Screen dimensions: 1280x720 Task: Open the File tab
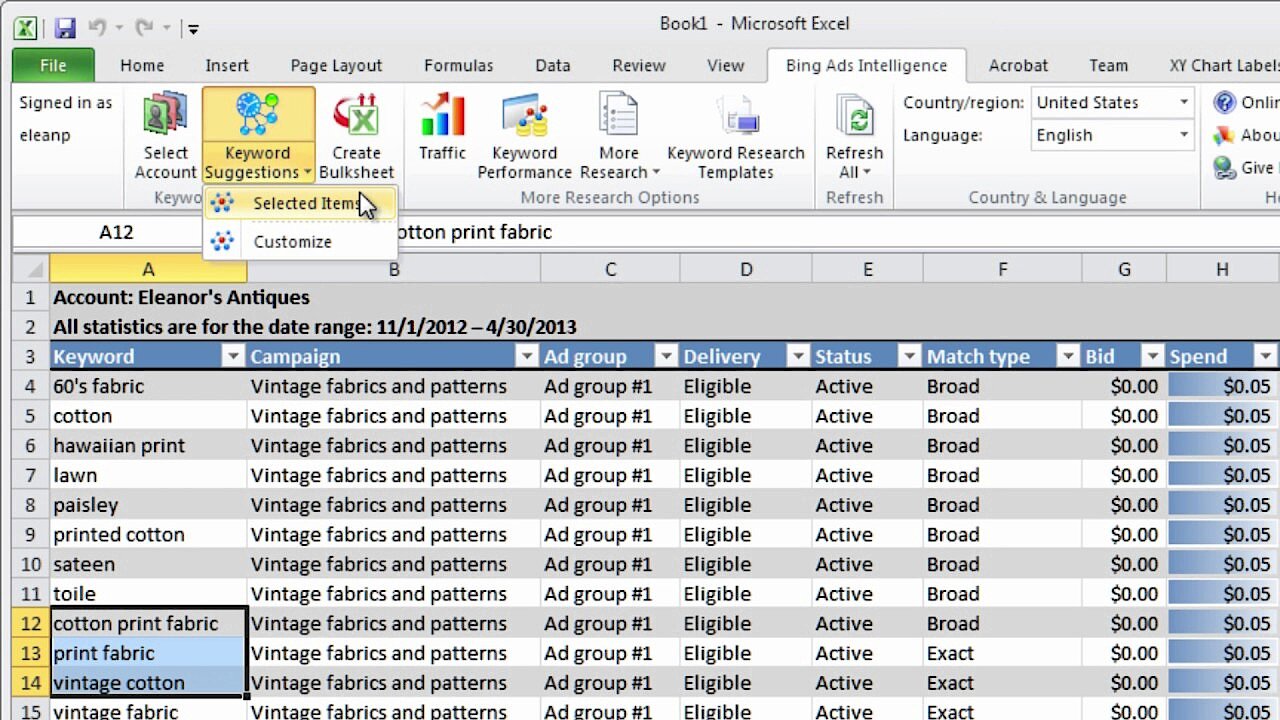click(x=53, y=65)
